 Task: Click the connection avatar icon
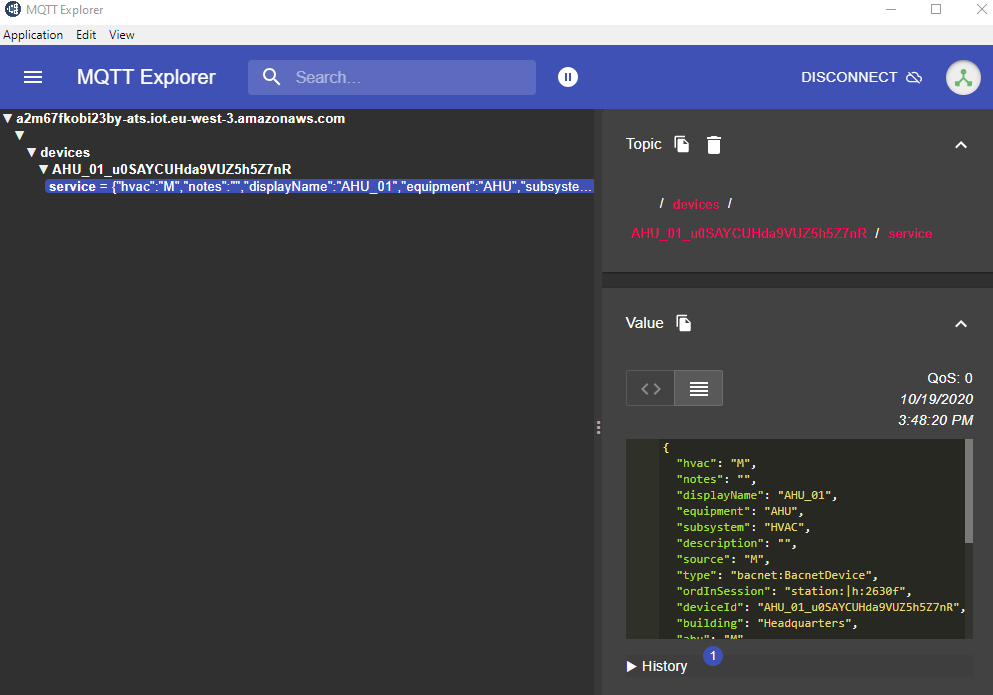point(962,78)
